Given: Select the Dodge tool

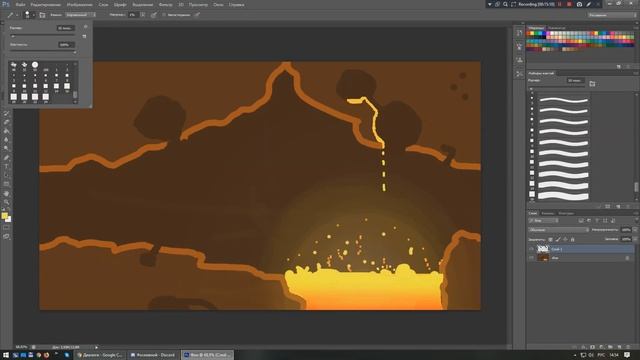Looking at the screenshot, I should tap(7, 149).
